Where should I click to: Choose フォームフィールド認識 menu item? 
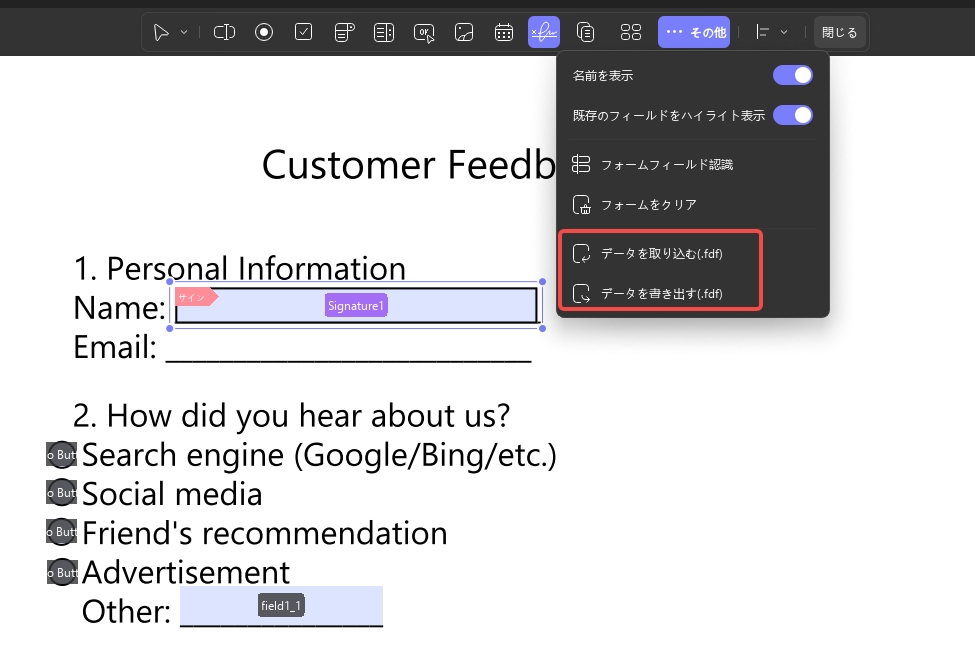[693, 165]
